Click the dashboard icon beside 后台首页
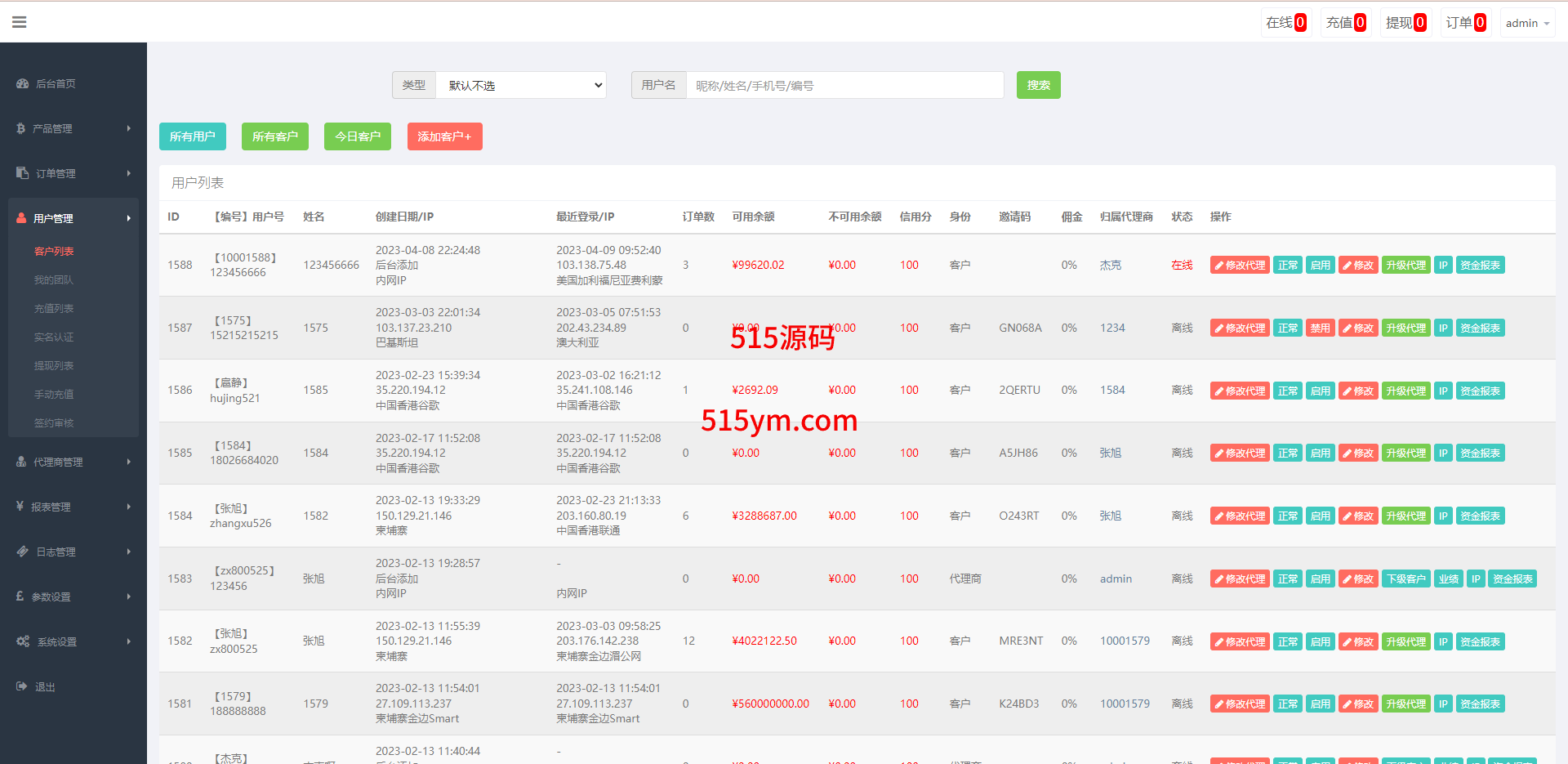The height and width of the screenshot is (764, 1568). (22, 83)
